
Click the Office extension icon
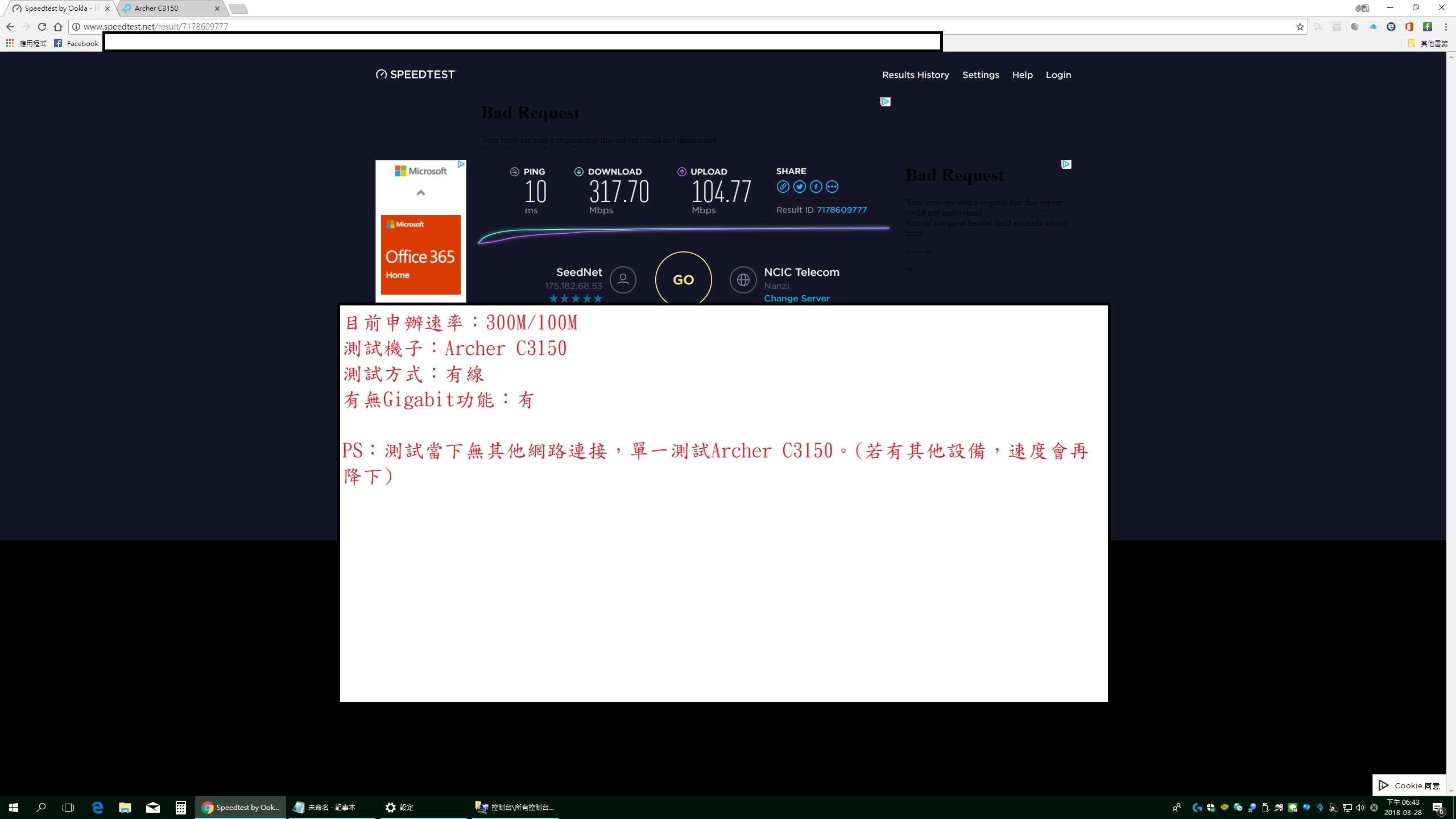click(x=1409, y=27)
